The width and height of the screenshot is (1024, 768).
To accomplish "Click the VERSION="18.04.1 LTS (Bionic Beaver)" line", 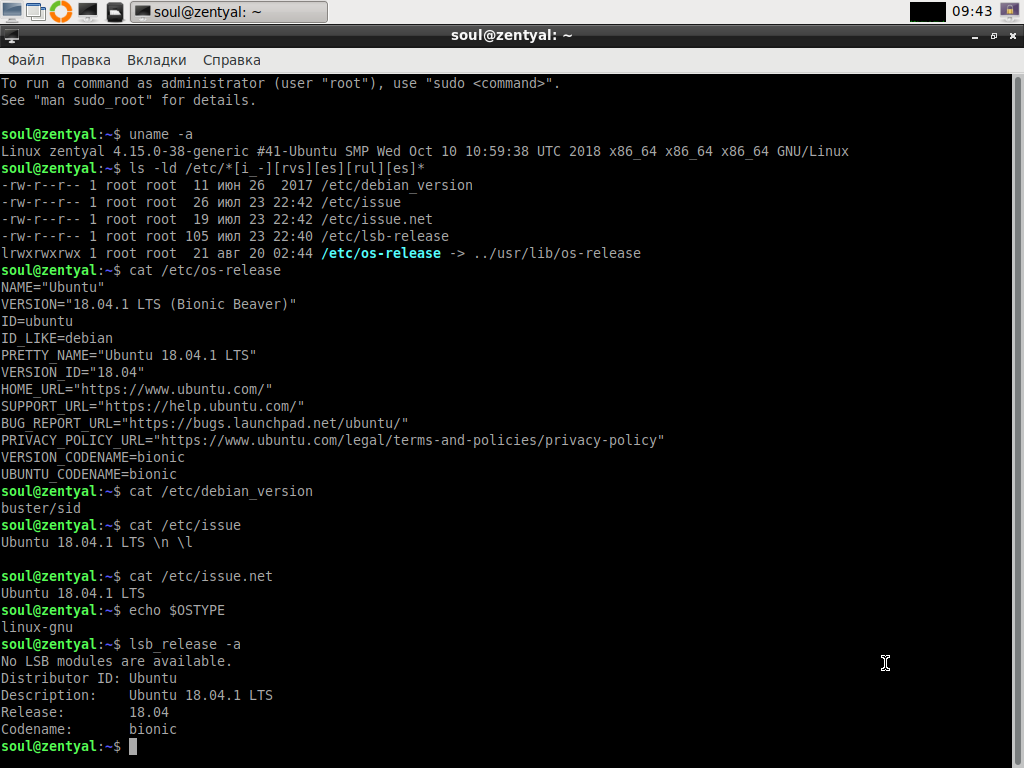I will coord(149,304).
